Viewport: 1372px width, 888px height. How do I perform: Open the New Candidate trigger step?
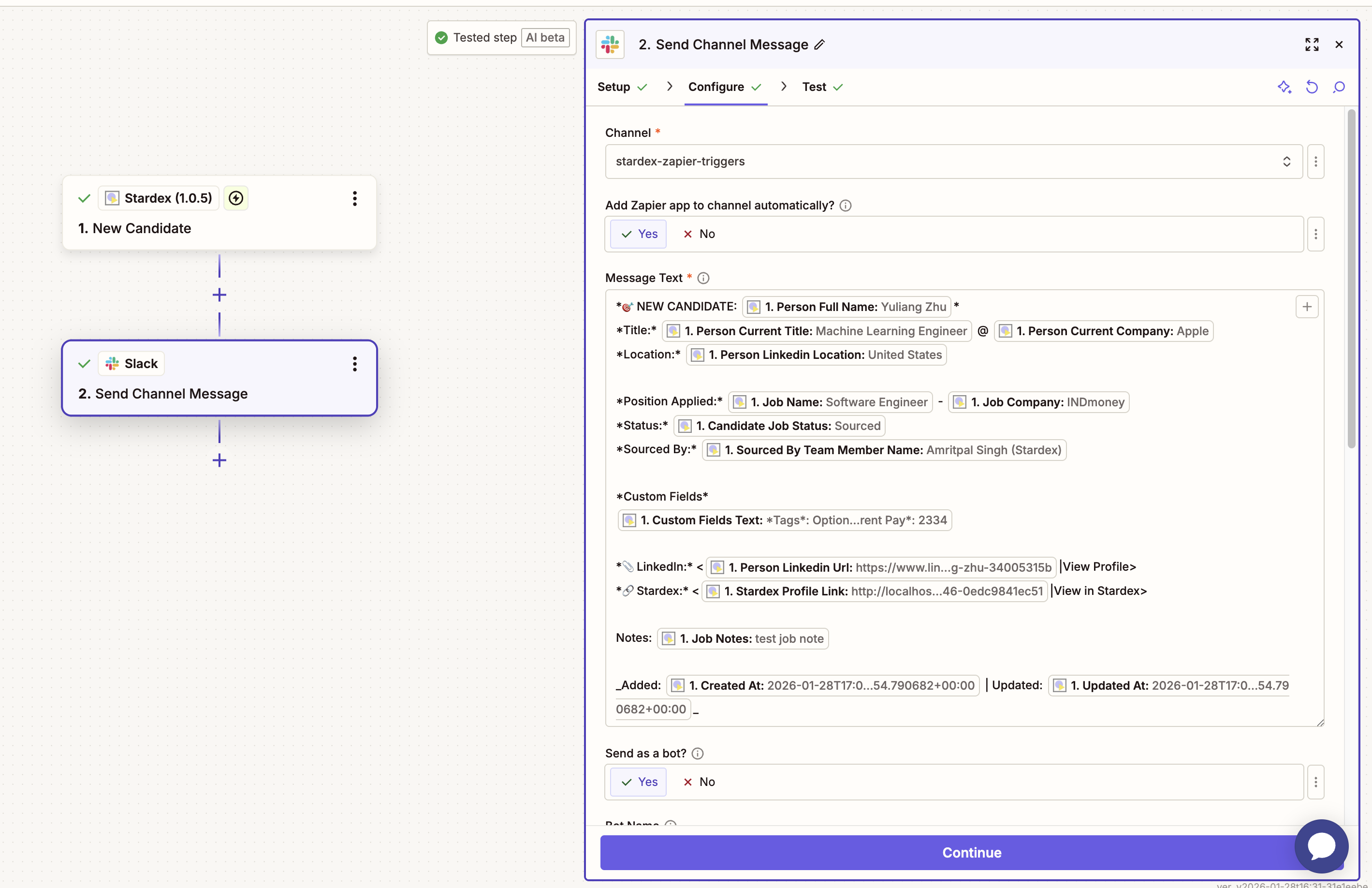pyautogui.click(x=219, y=213)
